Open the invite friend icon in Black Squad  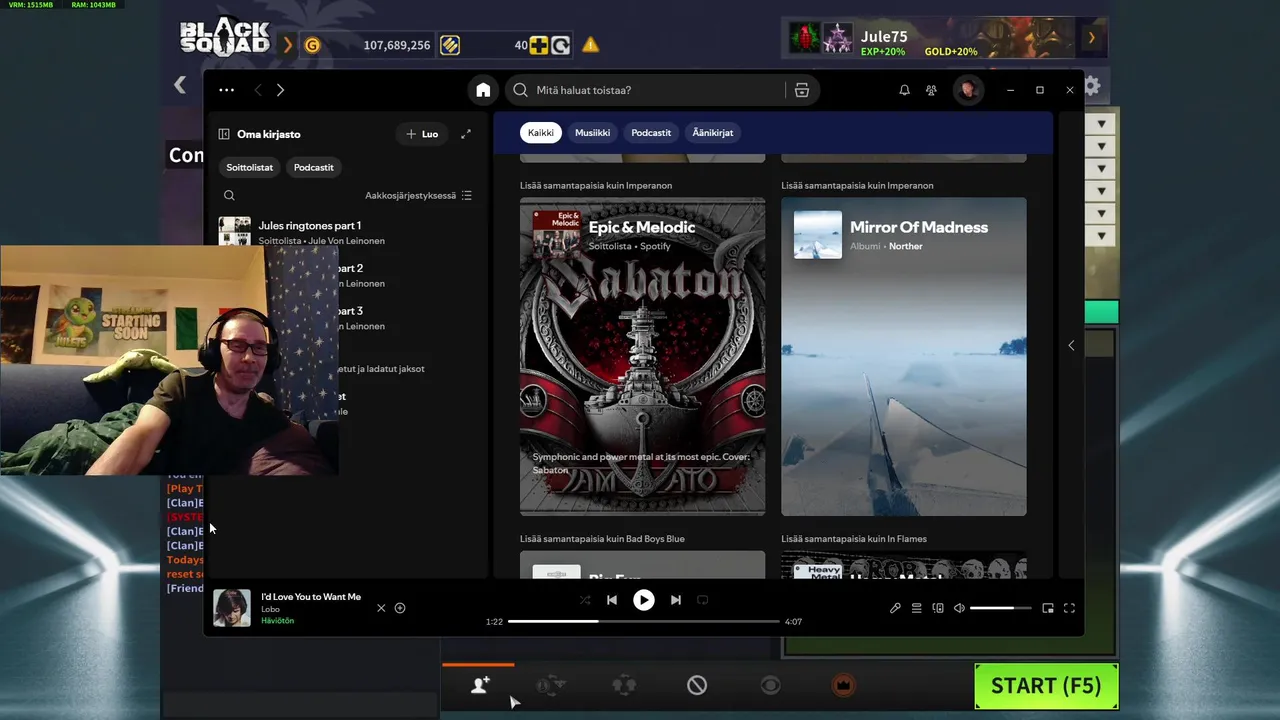click(x=480, y=685)
